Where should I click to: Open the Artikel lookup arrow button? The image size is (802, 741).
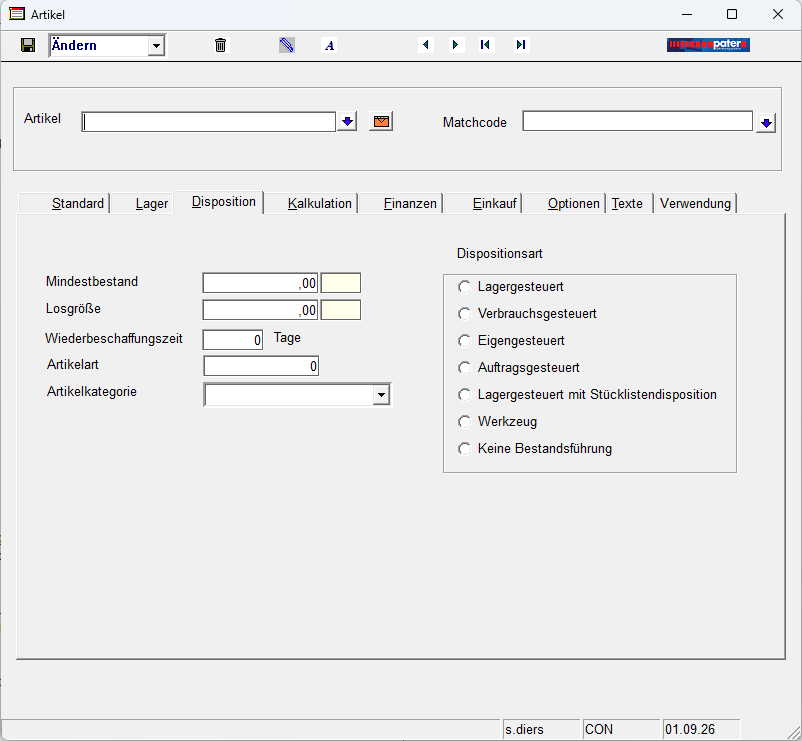coord(347,122)
